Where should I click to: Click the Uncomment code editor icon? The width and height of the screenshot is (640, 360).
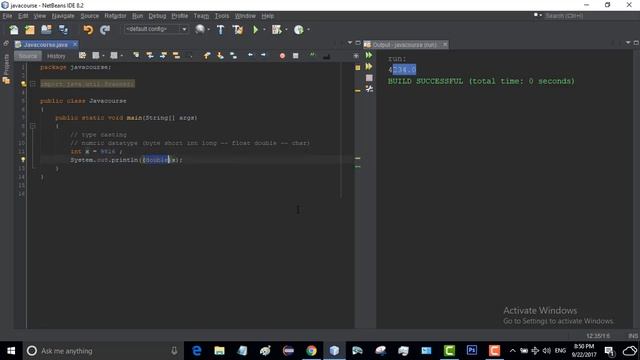pos(326,56)
